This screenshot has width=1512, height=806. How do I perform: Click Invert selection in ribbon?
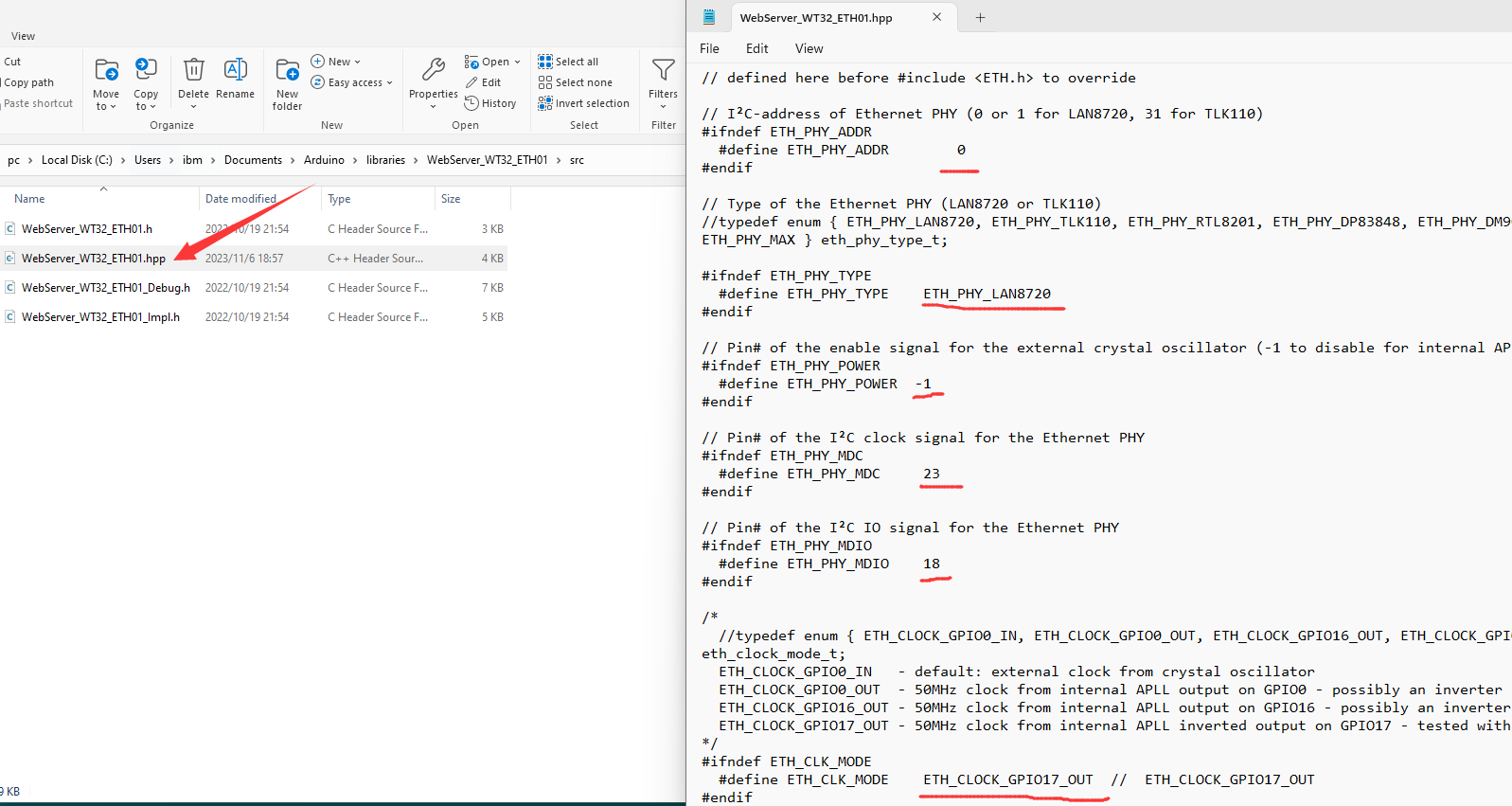pyautogui.click(x=583, y=103)
